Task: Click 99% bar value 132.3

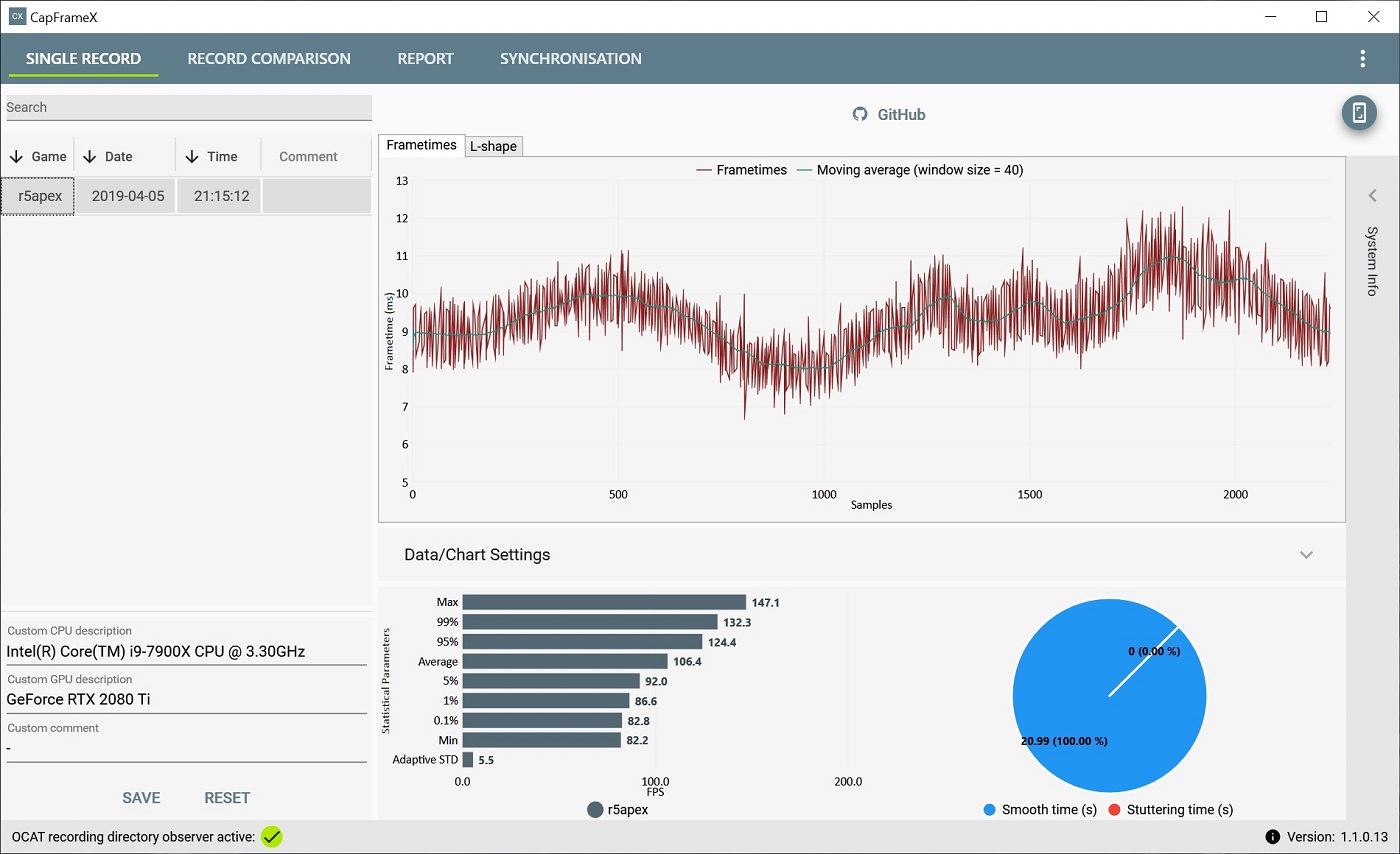Action: click(x=736, y=623)
